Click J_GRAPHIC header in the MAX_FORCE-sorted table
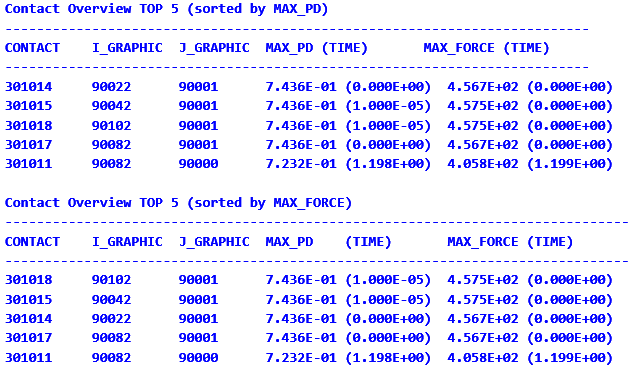Image resolution: width=638 pixels, height=368 pixels. point(214,242)
